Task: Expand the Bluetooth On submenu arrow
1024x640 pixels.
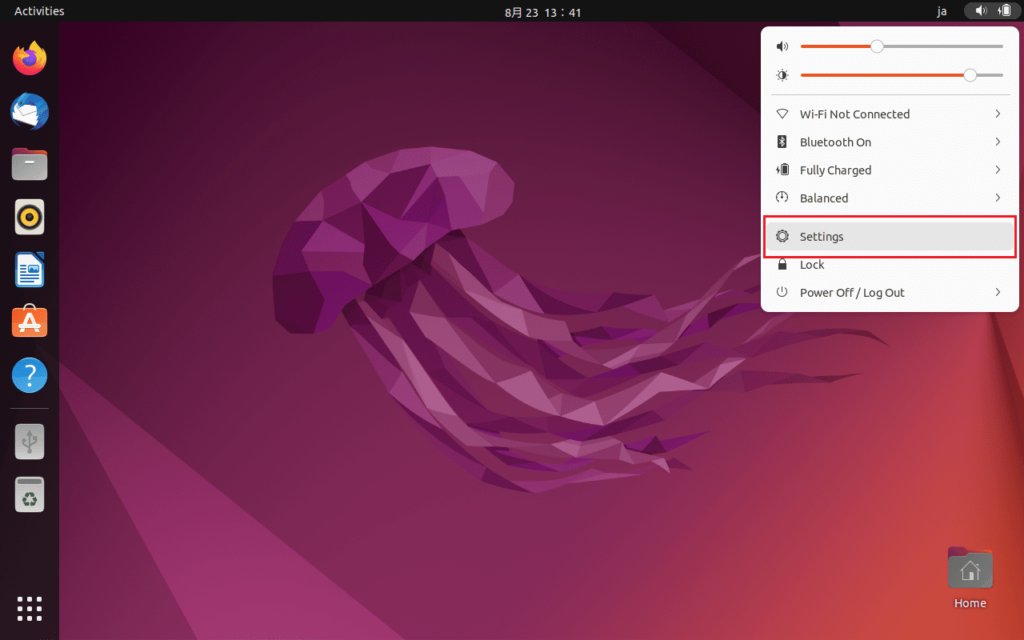Action: click(998, 142)
